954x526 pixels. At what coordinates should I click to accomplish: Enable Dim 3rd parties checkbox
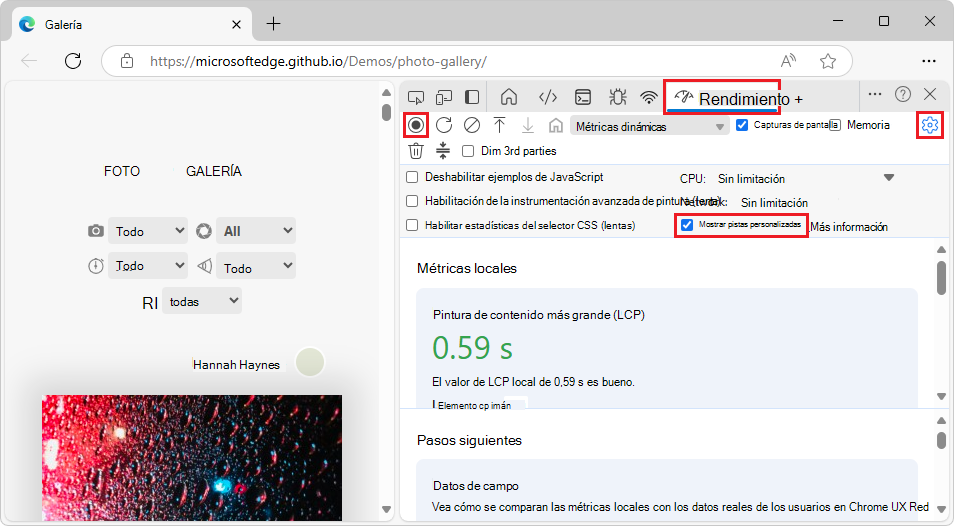(468, 151)
